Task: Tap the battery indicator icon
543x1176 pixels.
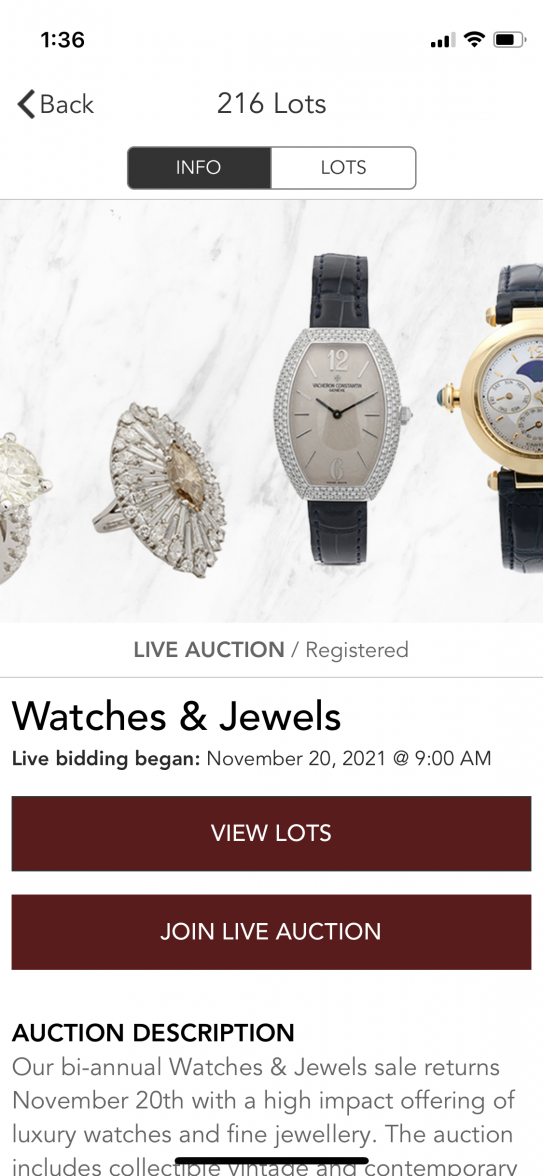Action: tap(509, 40)
